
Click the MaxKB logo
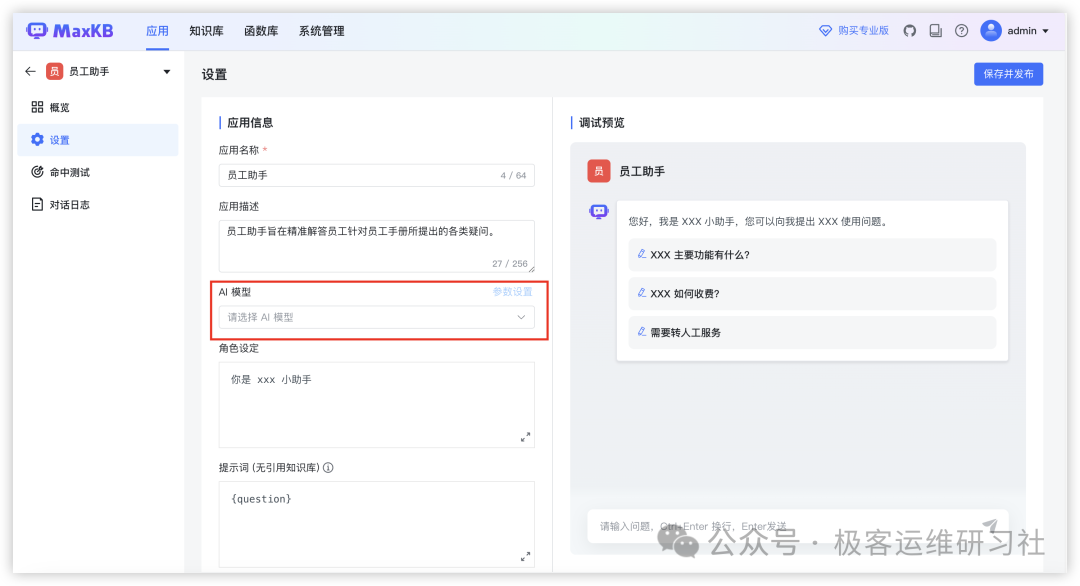[70, 31]
